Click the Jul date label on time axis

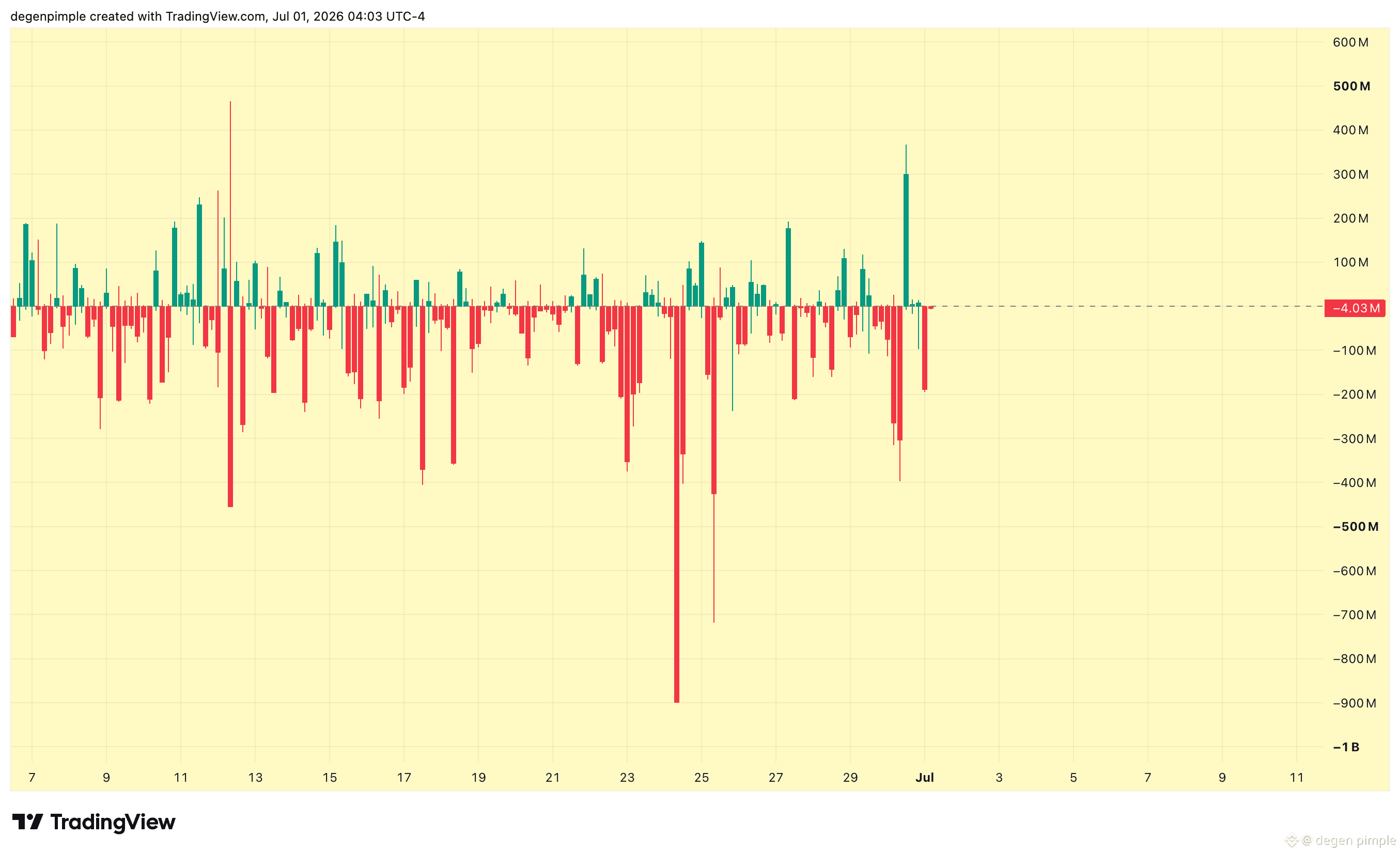(924, 778)
